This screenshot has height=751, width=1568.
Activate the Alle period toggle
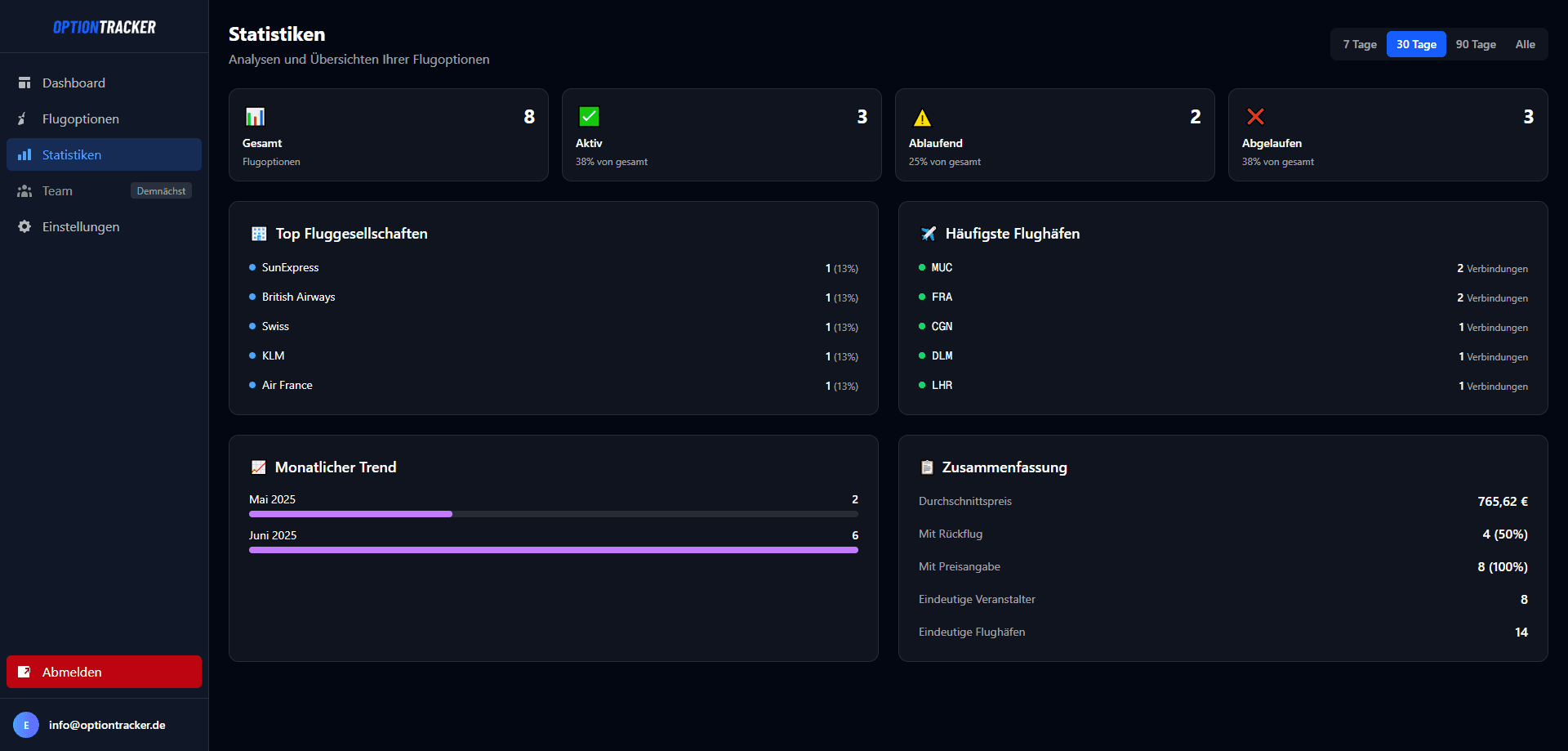[1526, 44]
